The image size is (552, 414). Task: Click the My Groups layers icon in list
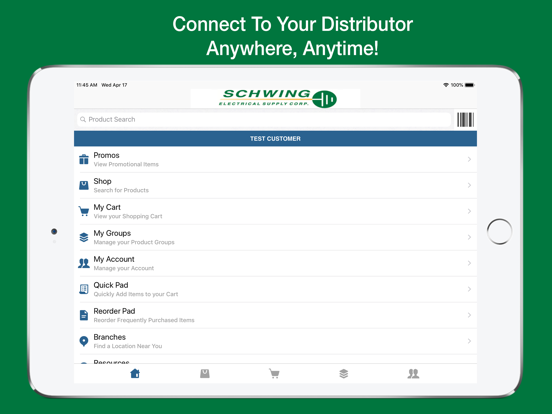(84, 237)
